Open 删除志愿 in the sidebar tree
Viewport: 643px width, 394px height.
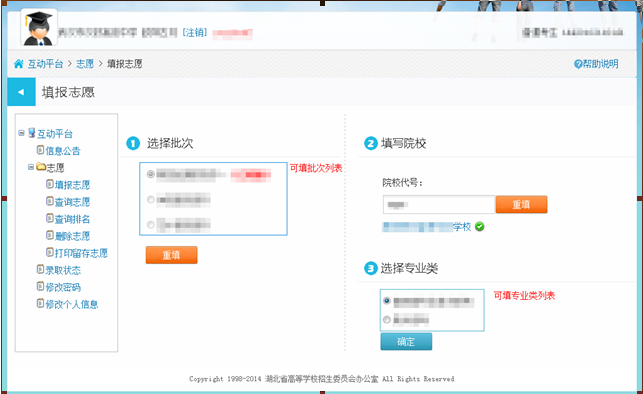click(x=73, y=236)
